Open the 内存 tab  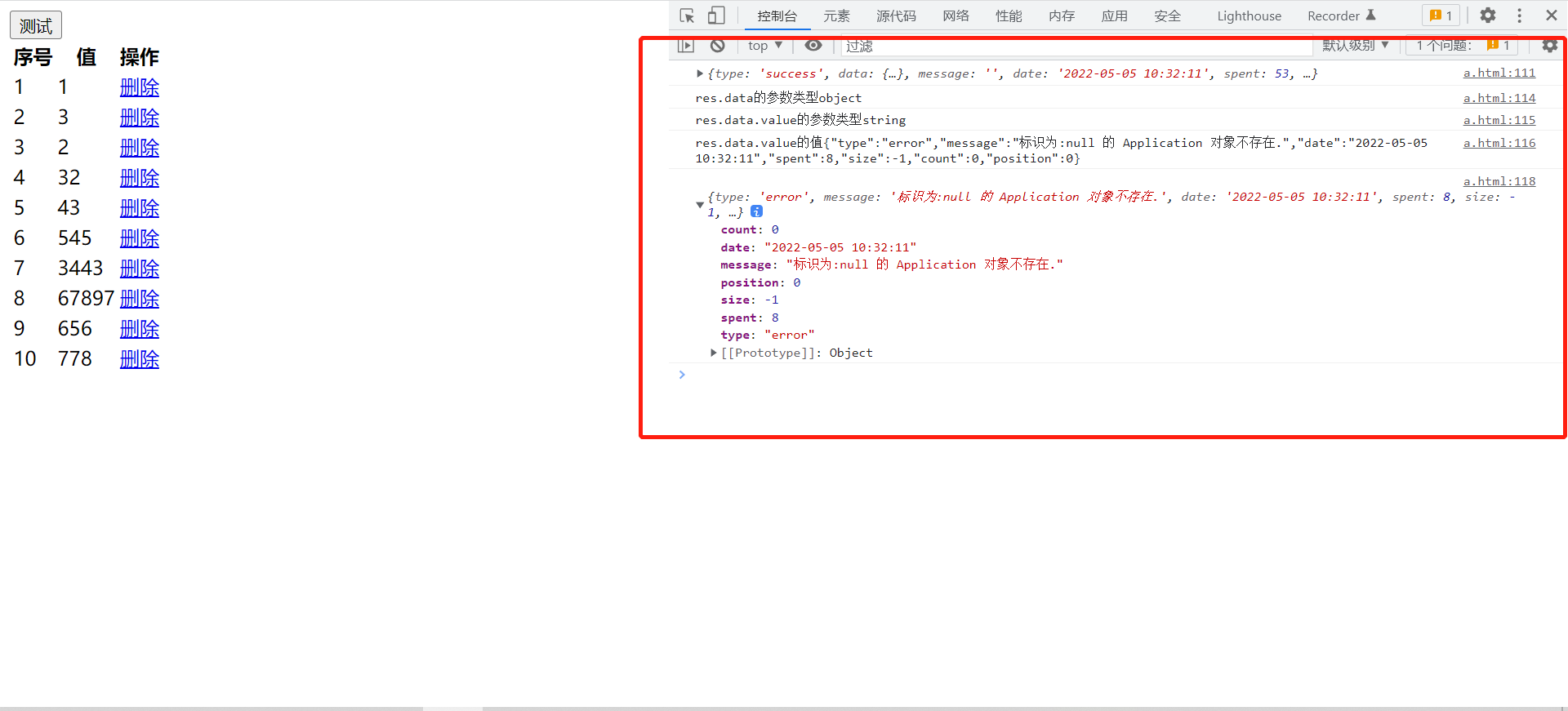pos(1062,16)
